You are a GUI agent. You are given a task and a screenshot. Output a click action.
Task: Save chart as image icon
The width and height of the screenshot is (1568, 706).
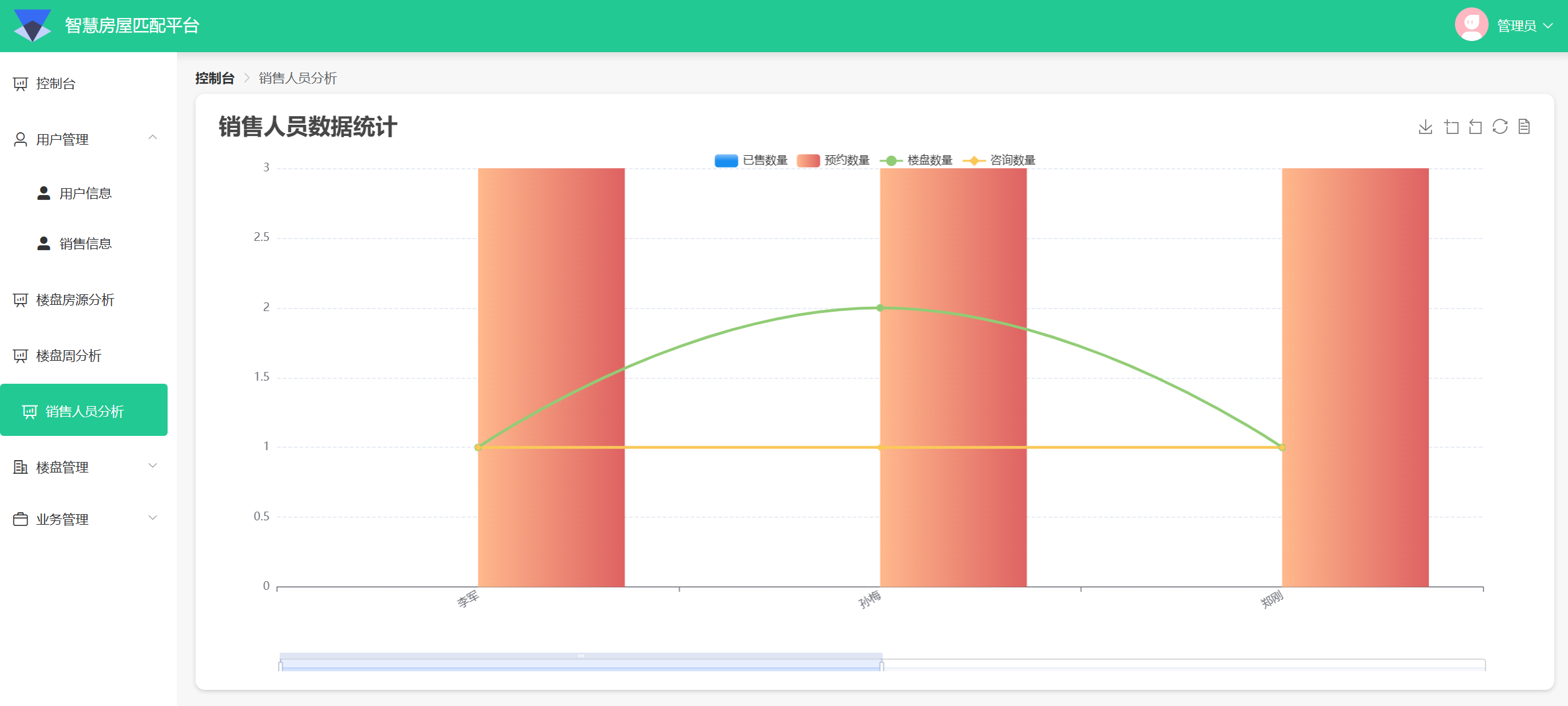click(x=1426, y=127)
